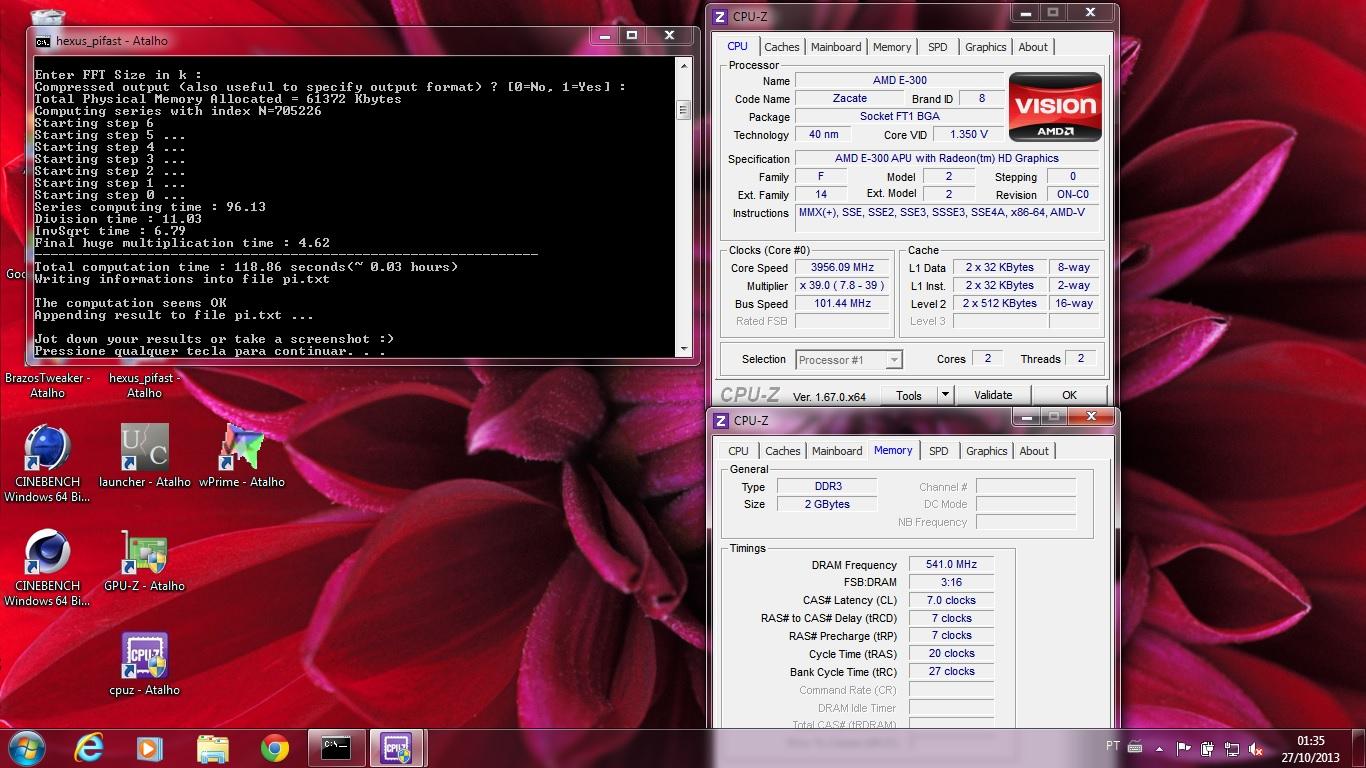Show hidden system tray icons

point(1161,747)
